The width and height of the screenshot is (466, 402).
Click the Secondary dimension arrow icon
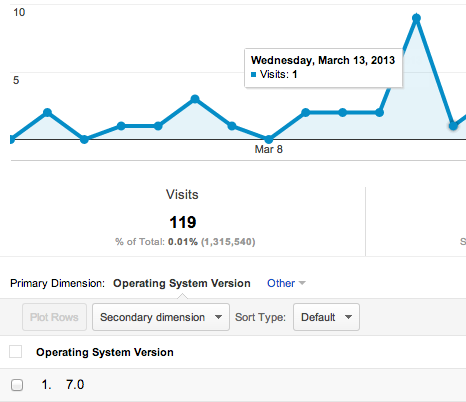[218, 317]
